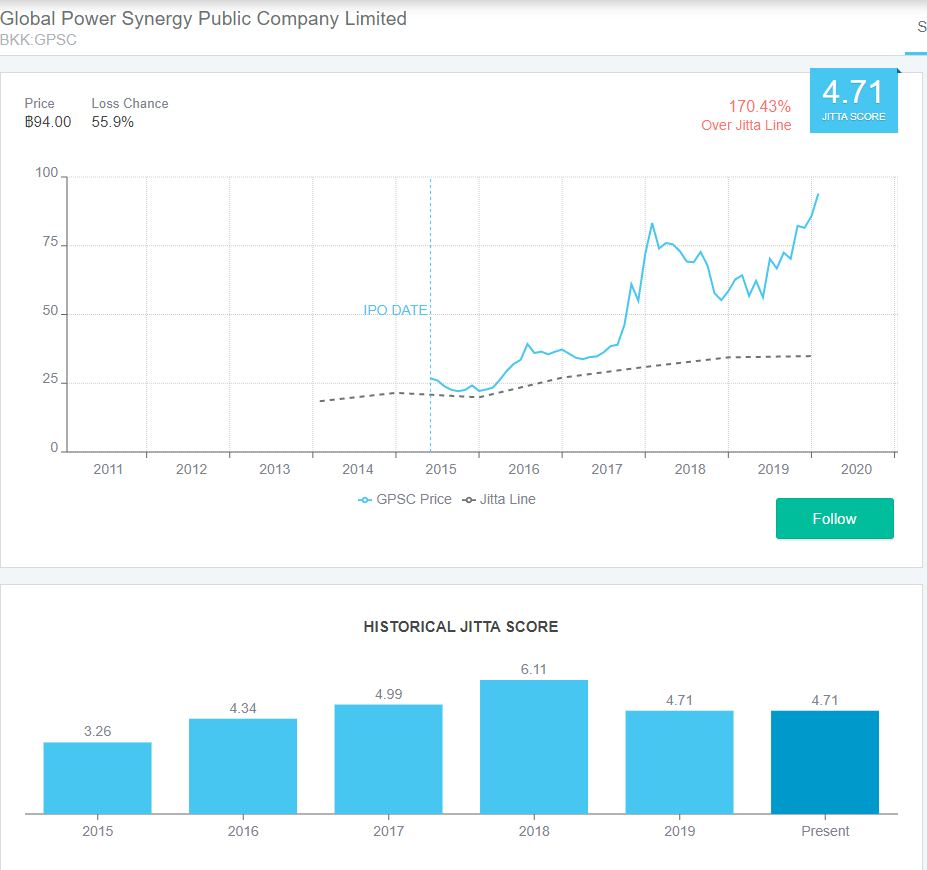
Task: Click the Over Jitta Line label
Action: pos(746,125)
